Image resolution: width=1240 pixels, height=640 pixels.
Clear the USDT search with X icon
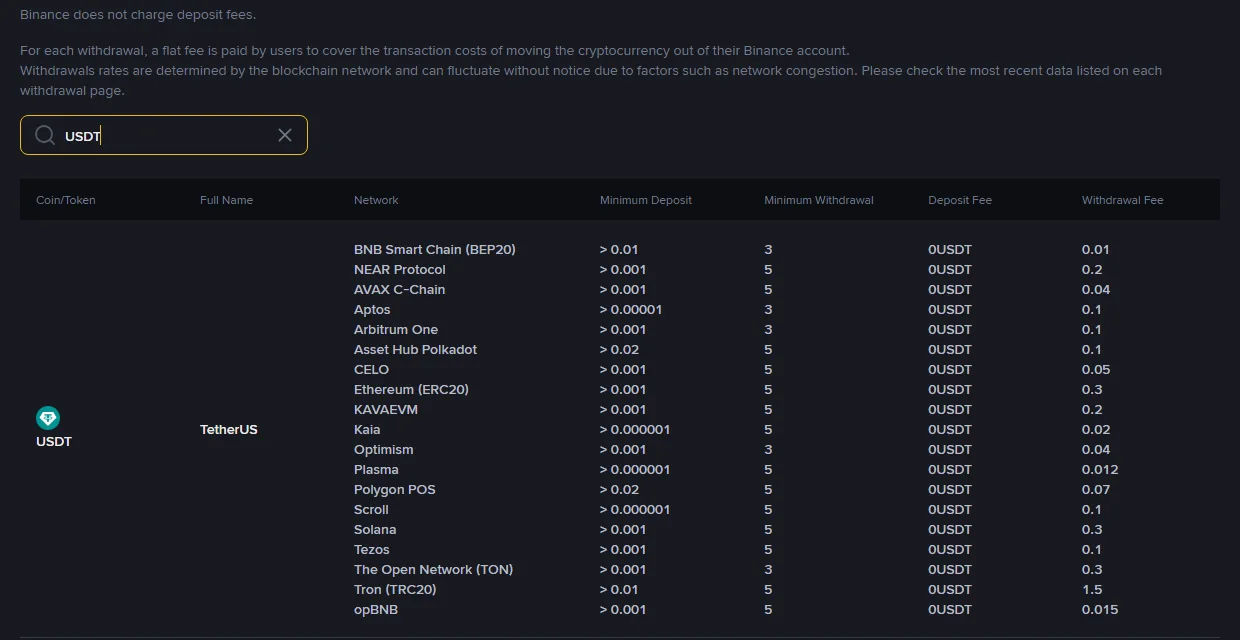(x=285, y=135)
